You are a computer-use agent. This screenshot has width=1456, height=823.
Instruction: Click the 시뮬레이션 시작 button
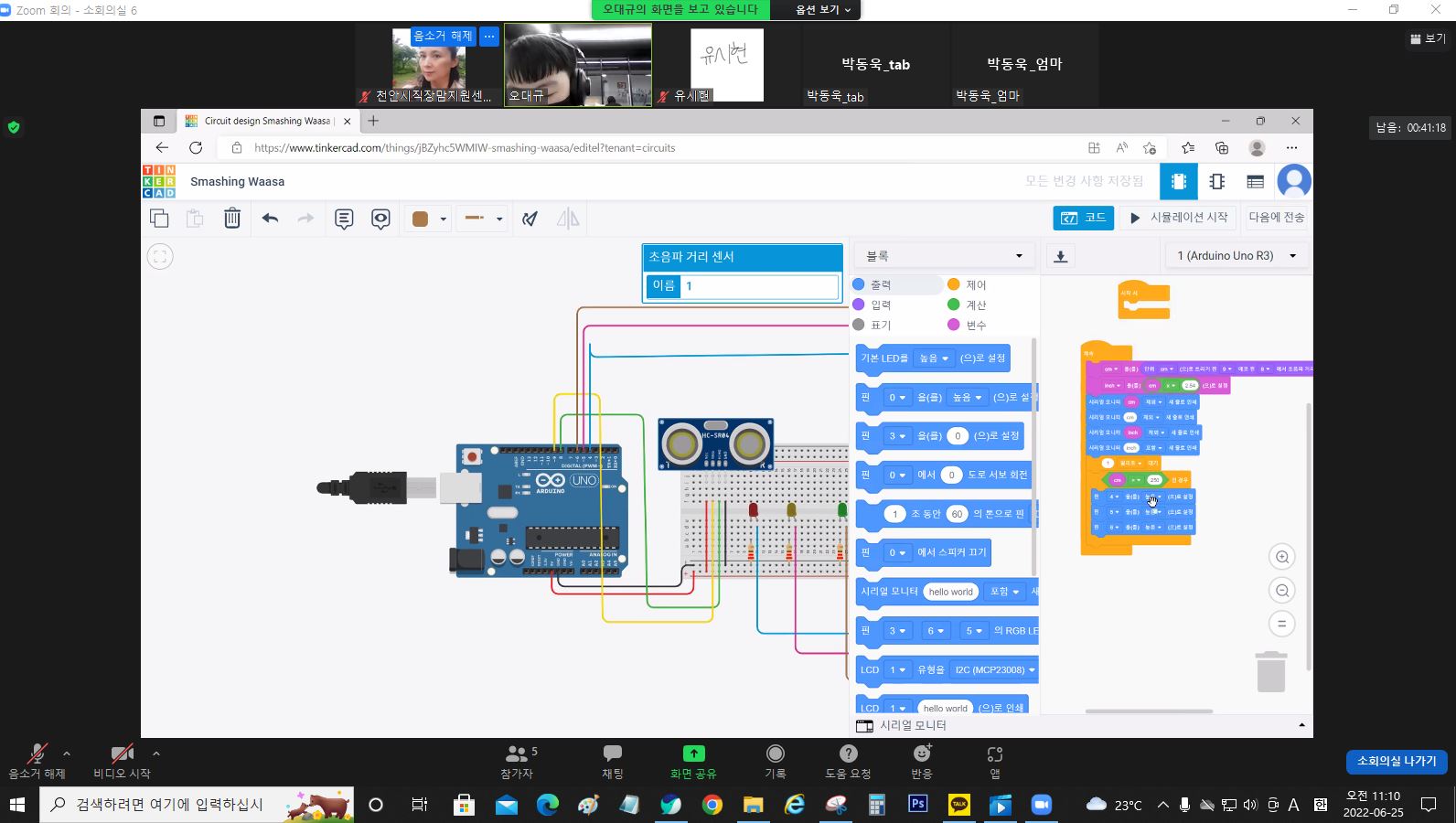pyautogui.click(x=1179, y=218)
